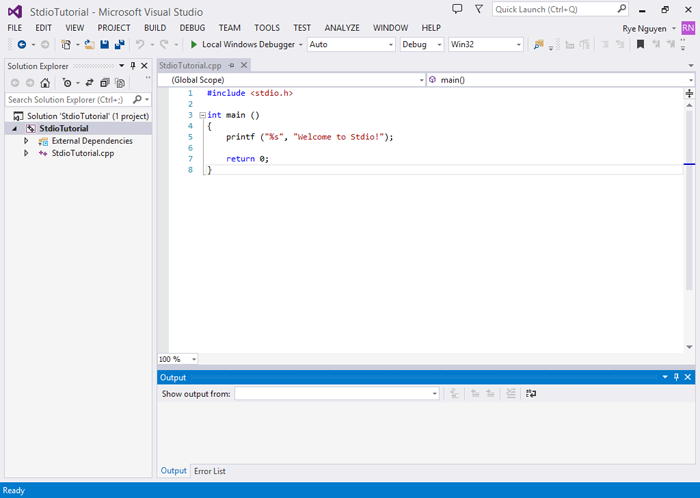This screenshot has width=700, height=498.
Task: Pin the Output panel
Action: [x=676, y=377]
